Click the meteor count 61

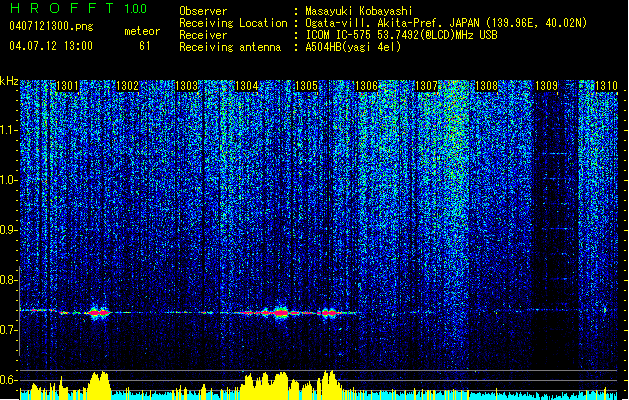(x=145, y=46)
